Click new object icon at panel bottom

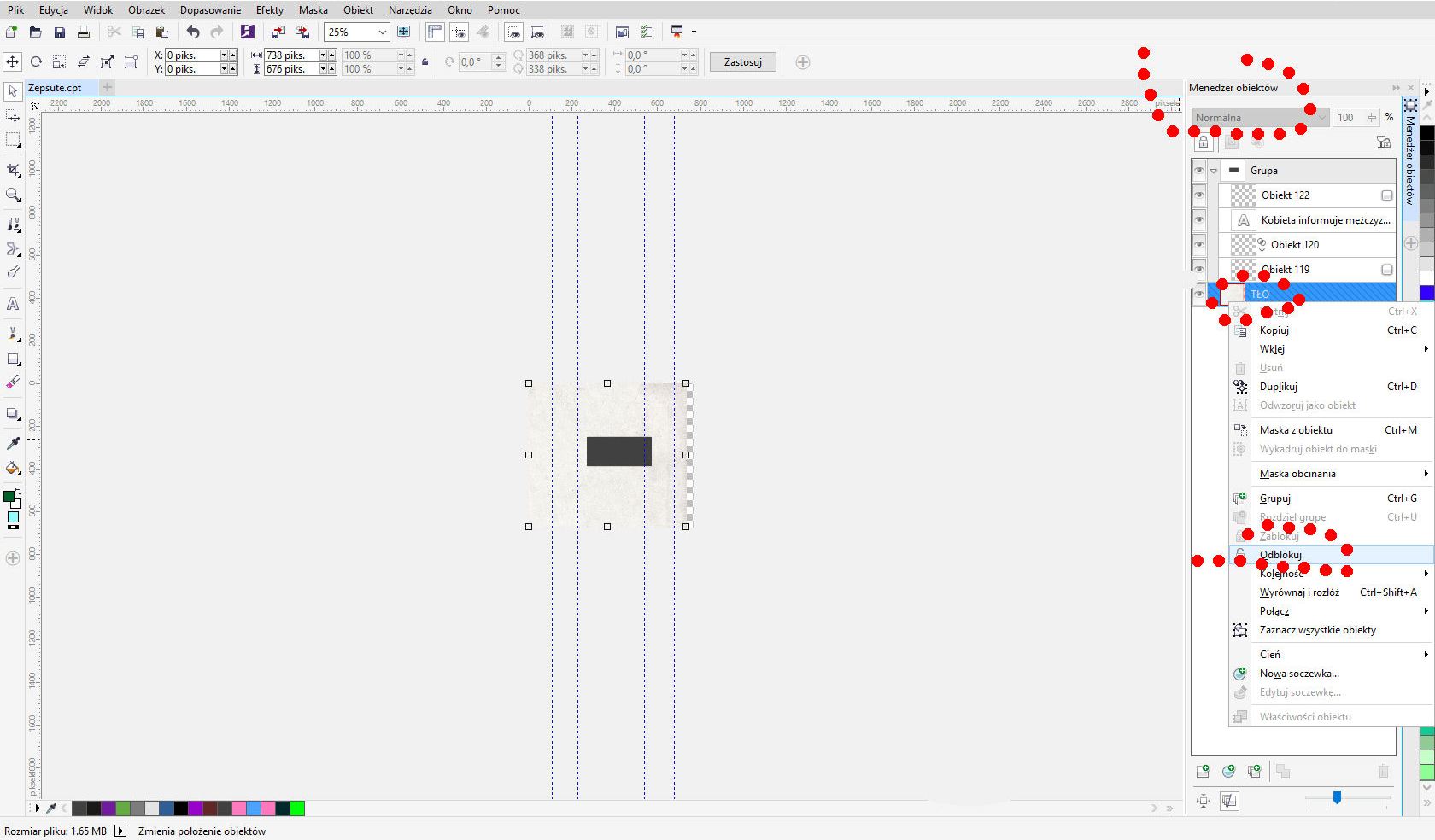pyautogui.click(x=1203, y=771)
